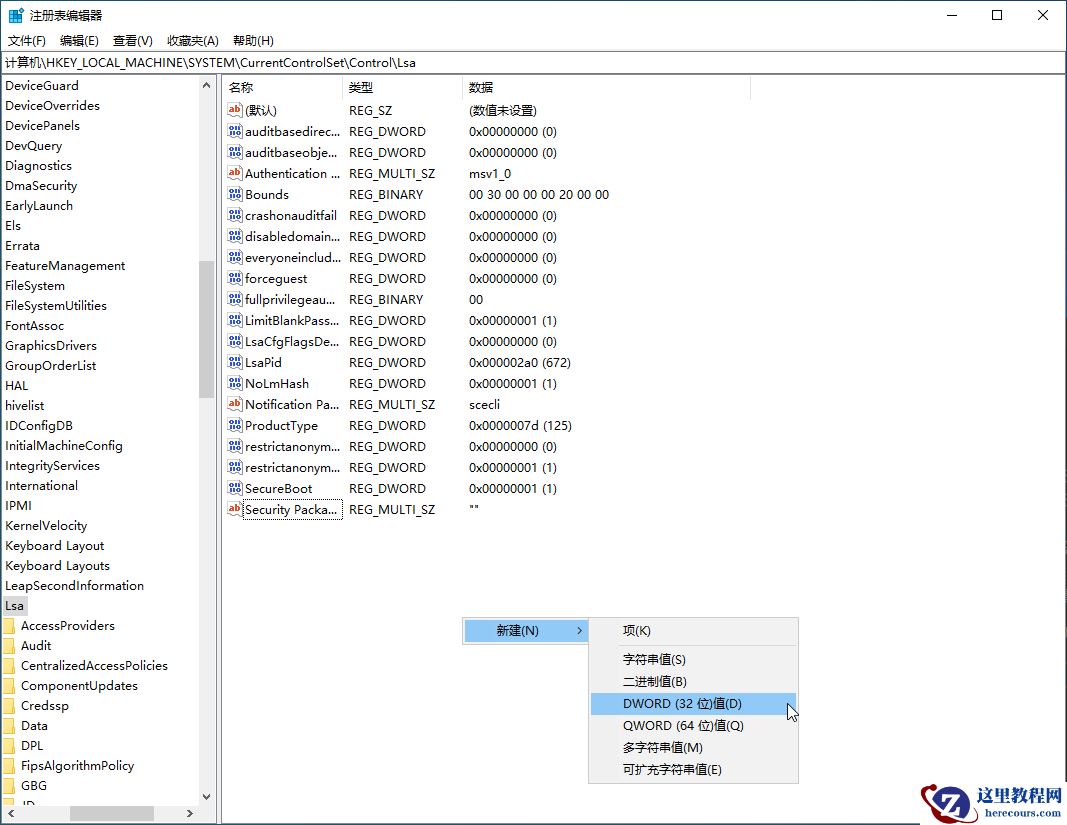
Task: Click the REG_DWORD icon next to NoLmHash
Action: (232, 383)
